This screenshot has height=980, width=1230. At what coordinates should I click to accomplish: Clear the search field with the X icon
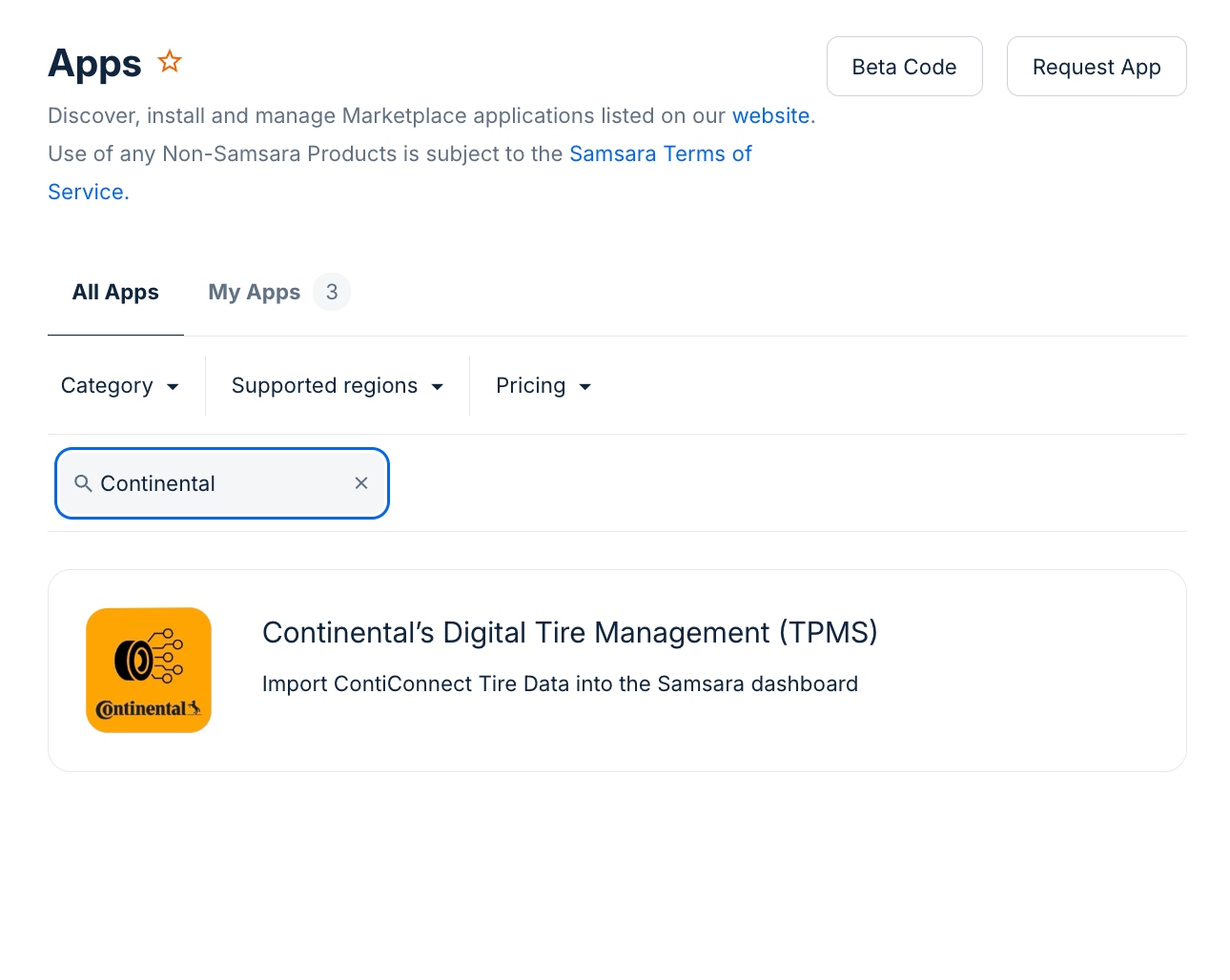[x=361, y=483]
